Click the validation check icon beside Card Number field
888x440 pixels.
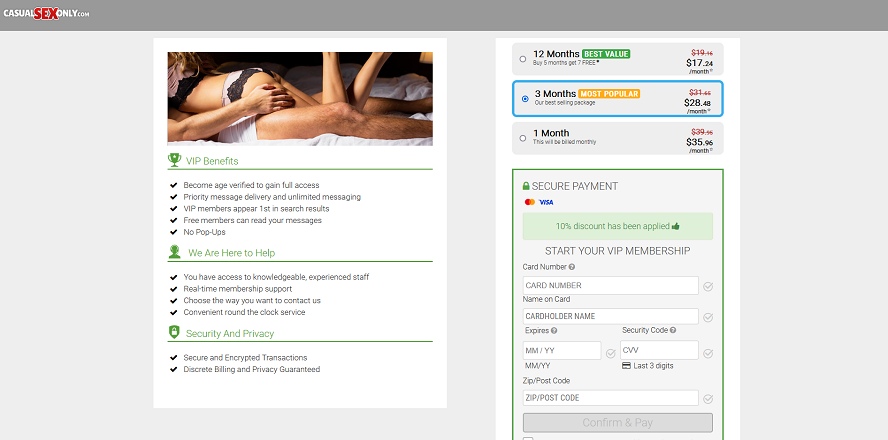coord(708,287)
